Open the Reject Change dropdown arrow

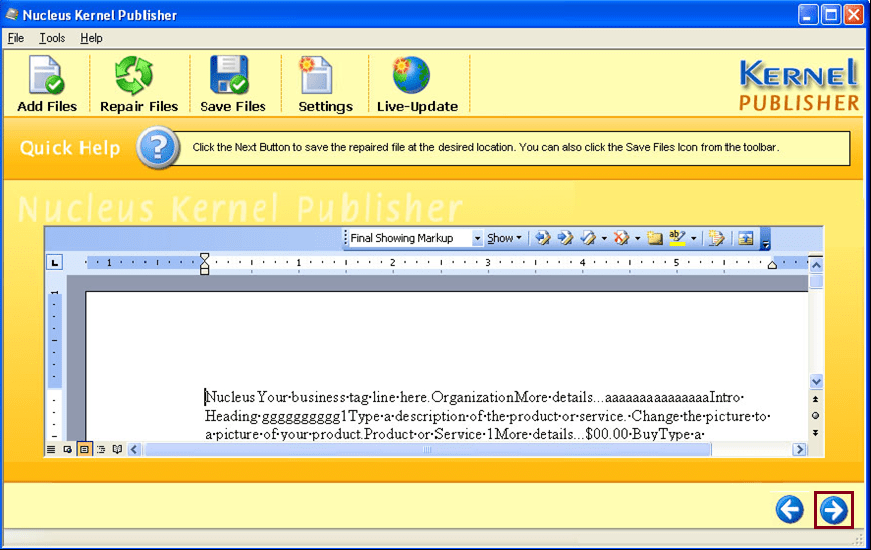637,239
